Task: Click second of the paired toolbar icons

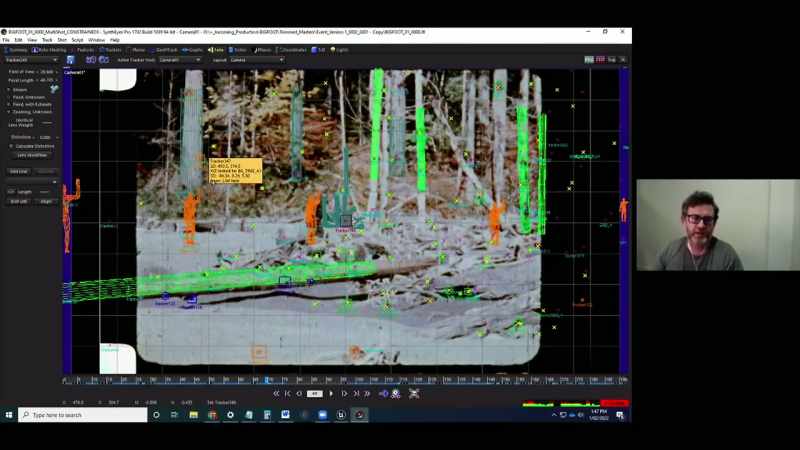Action: coord(104,60)
